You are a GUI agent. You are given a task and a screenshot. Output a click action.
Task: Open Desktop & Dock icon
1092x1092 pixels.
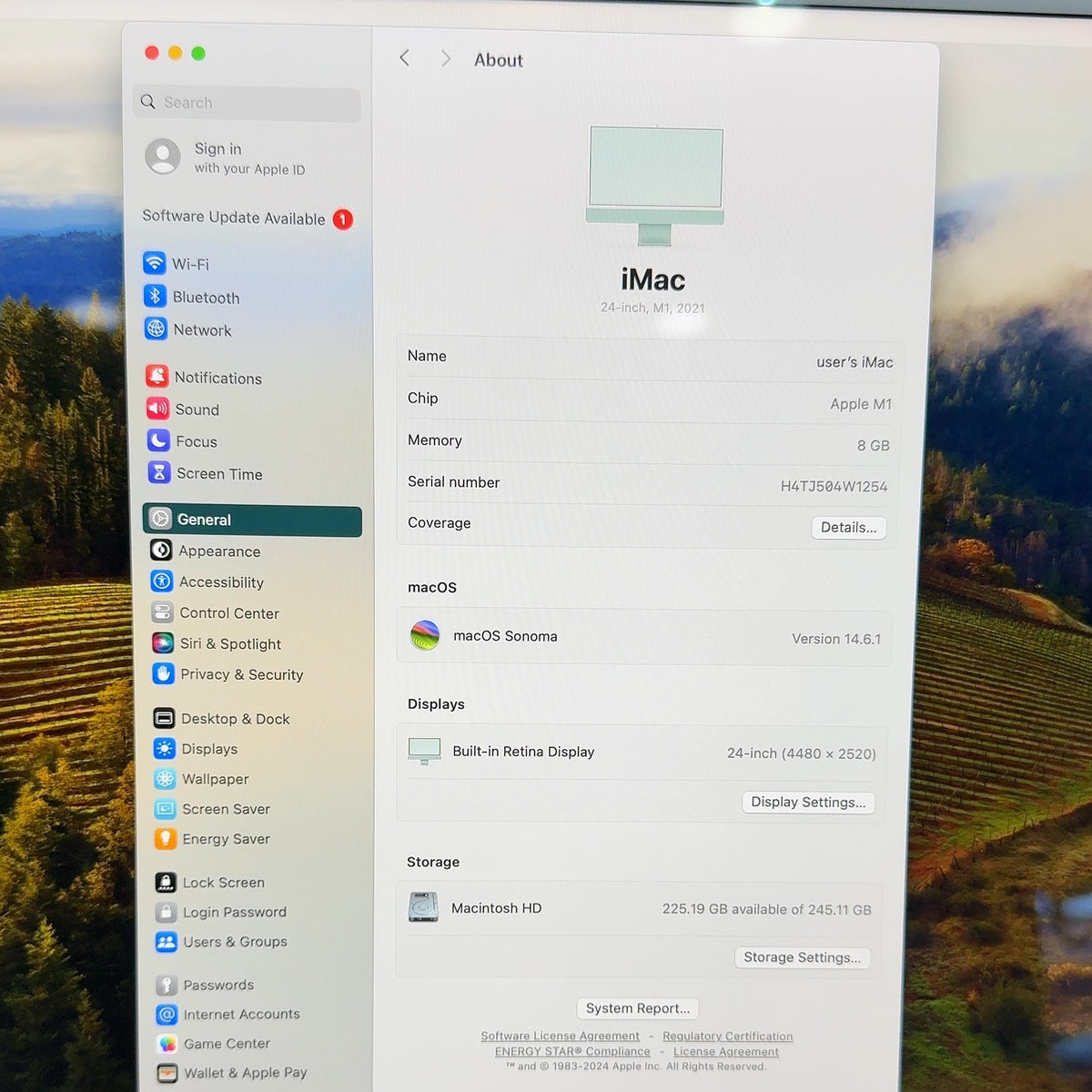tap(164, 718)
